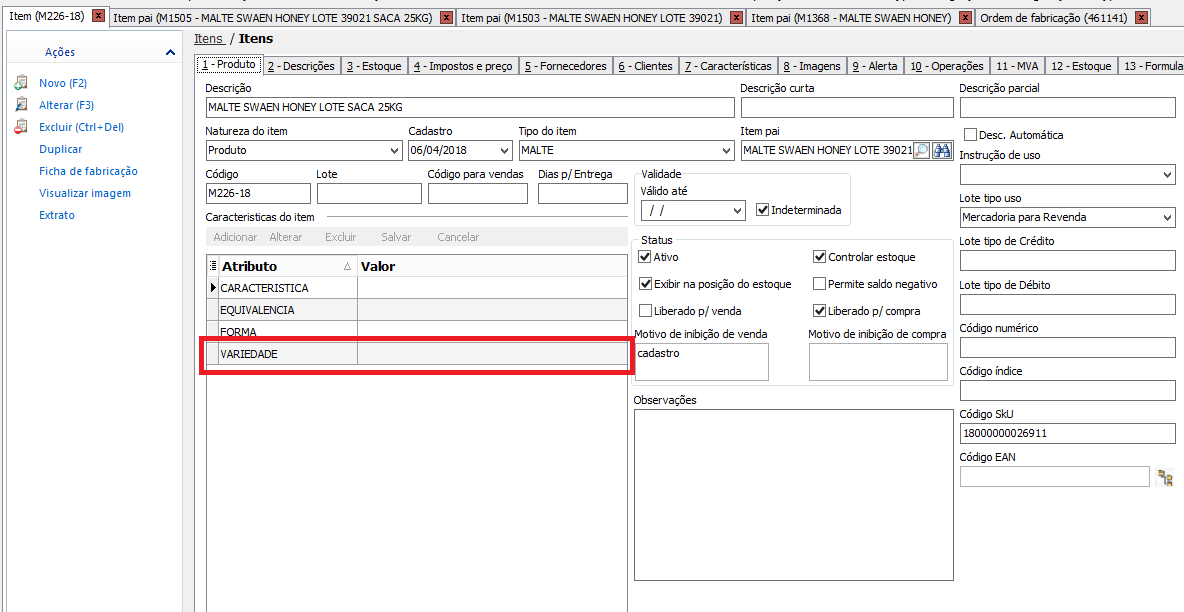Viewport: 1184px width, 612px height.
Task: Open the Cadastro date dropdown
Action: click(x=504, y=150)
